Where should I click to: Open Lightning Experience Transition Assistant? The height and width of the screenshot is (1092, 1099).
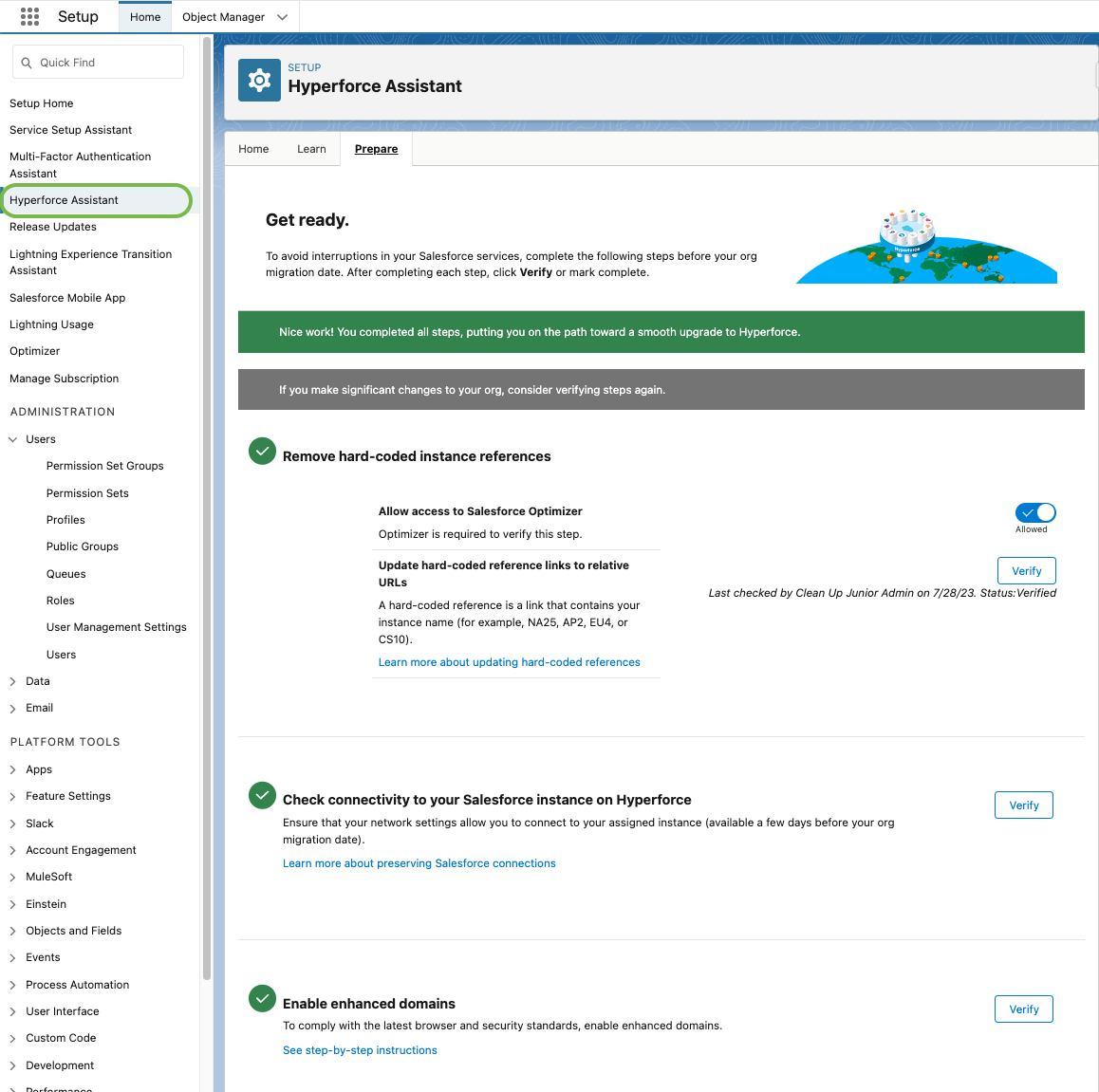click(x=90, y=262)
